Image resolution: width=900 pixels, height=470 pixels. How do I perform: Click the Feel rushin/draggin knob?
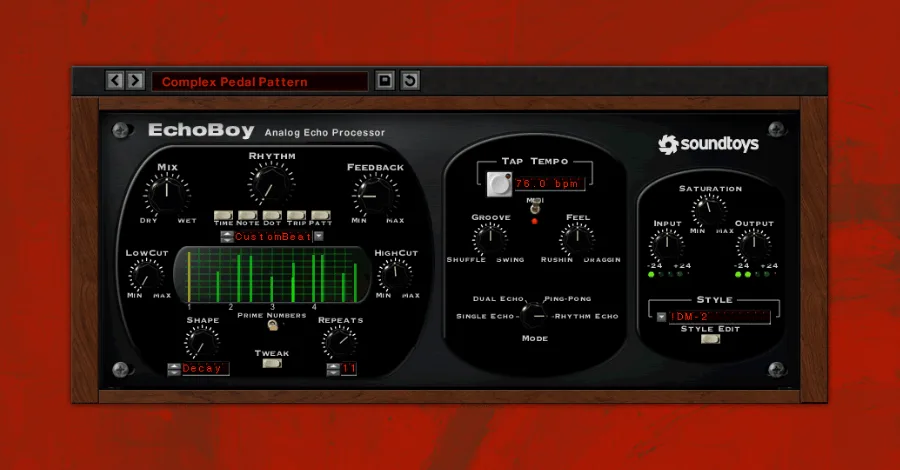577,239
